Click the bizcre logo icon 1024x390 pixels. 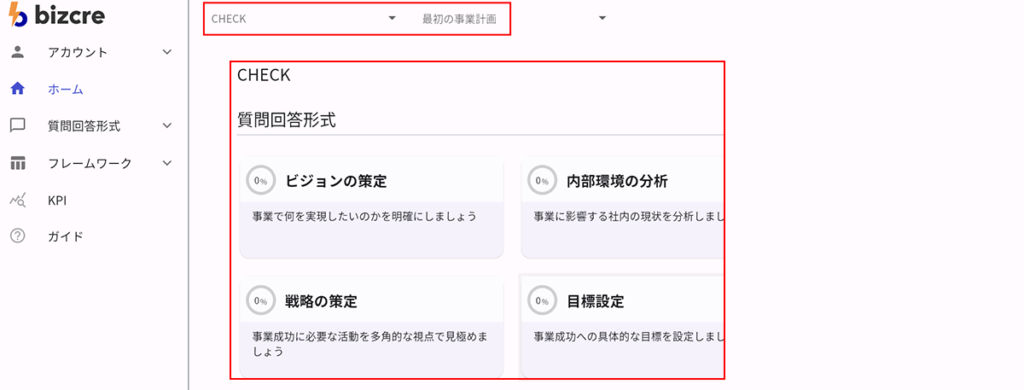click(18, 15)
